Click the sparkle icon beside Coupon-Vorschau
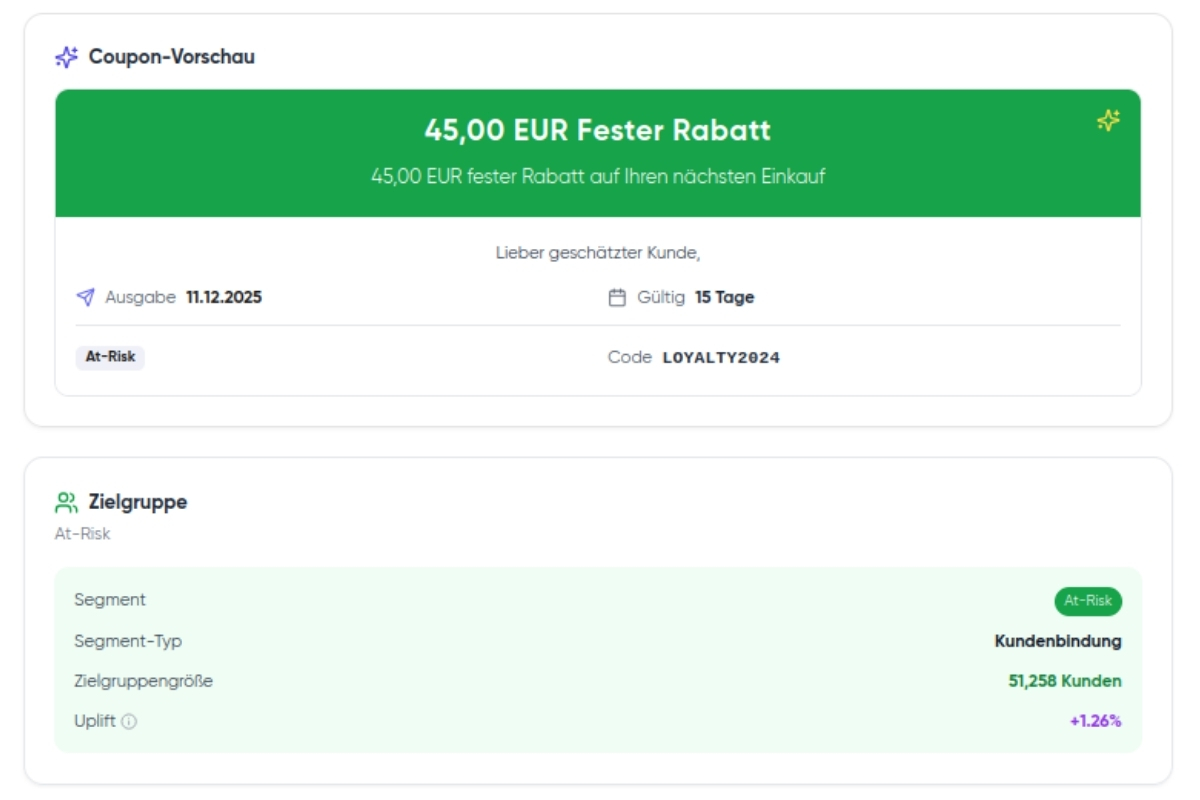1200x800 pixels. click(x=66, y=57)
